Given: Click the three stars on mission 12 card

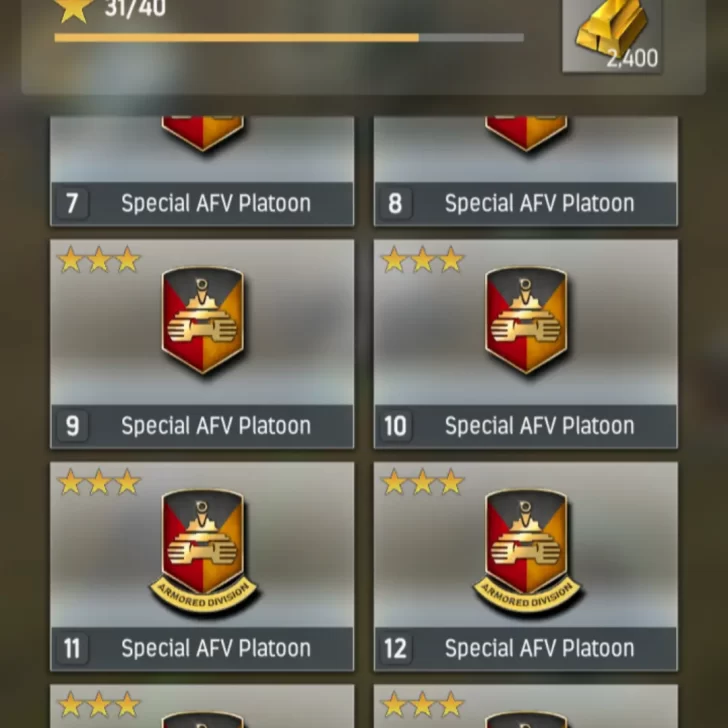Looking at the screenshot, I should [x=422, y=482].
